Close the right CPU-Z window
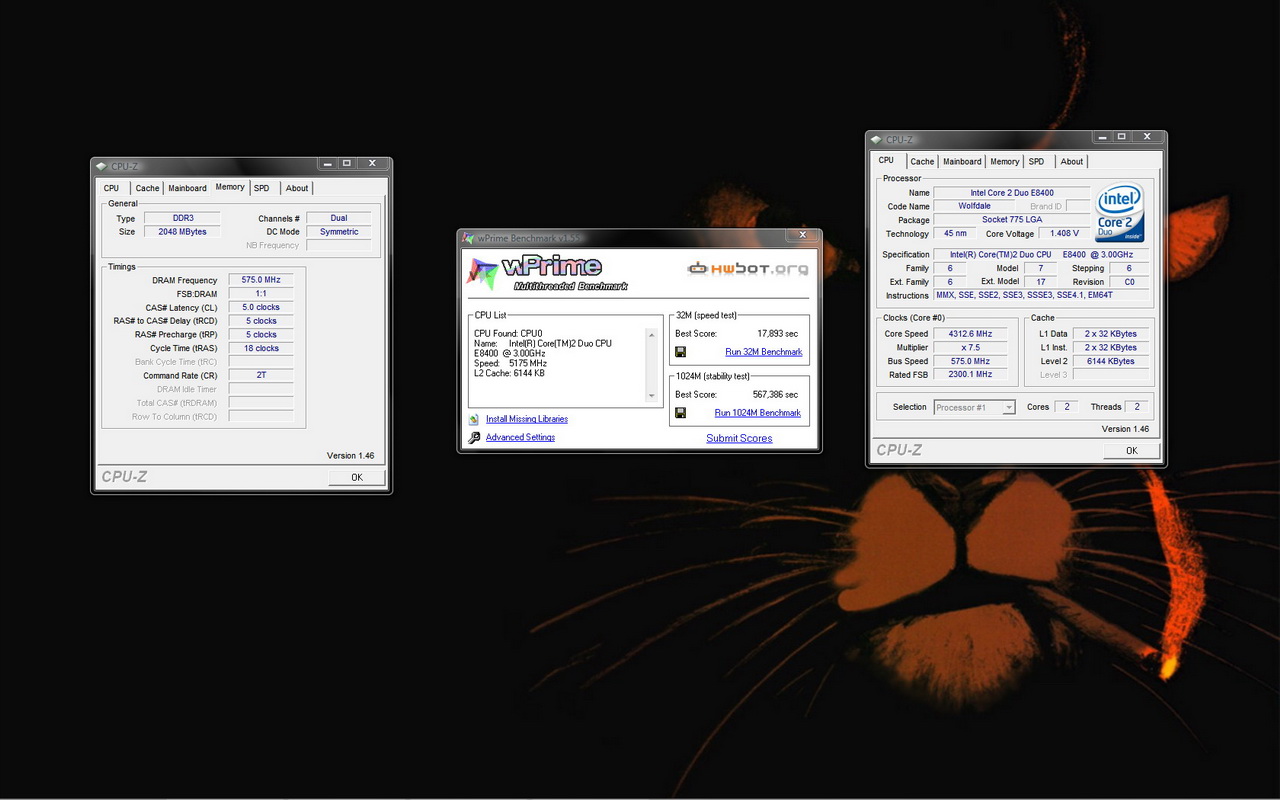Viewport: 1280px width, 800px height. click(1146, 136)
